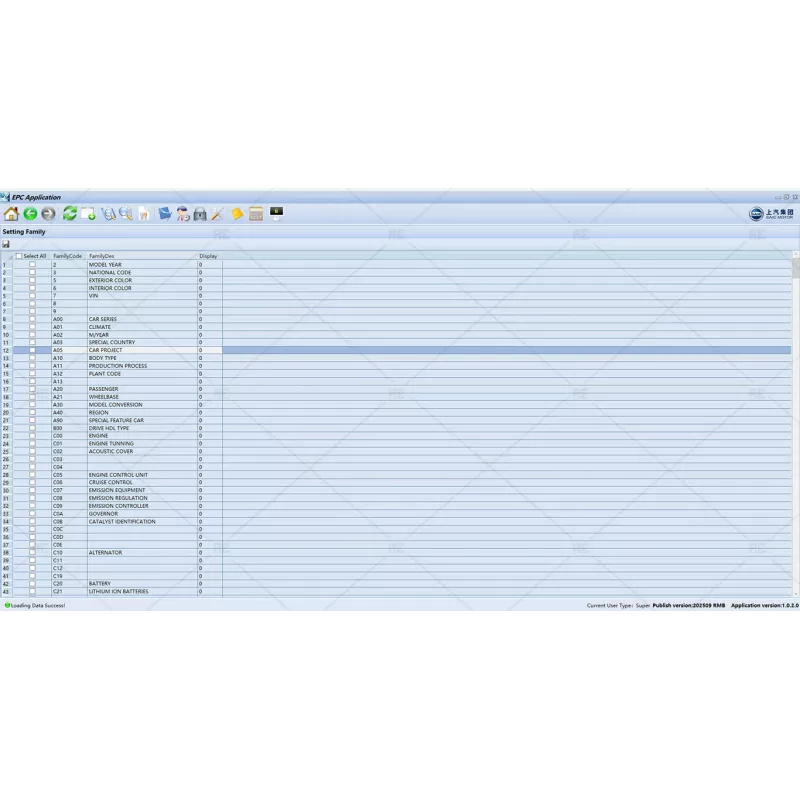Sort by the FamilyCode column header

point(67,256)
